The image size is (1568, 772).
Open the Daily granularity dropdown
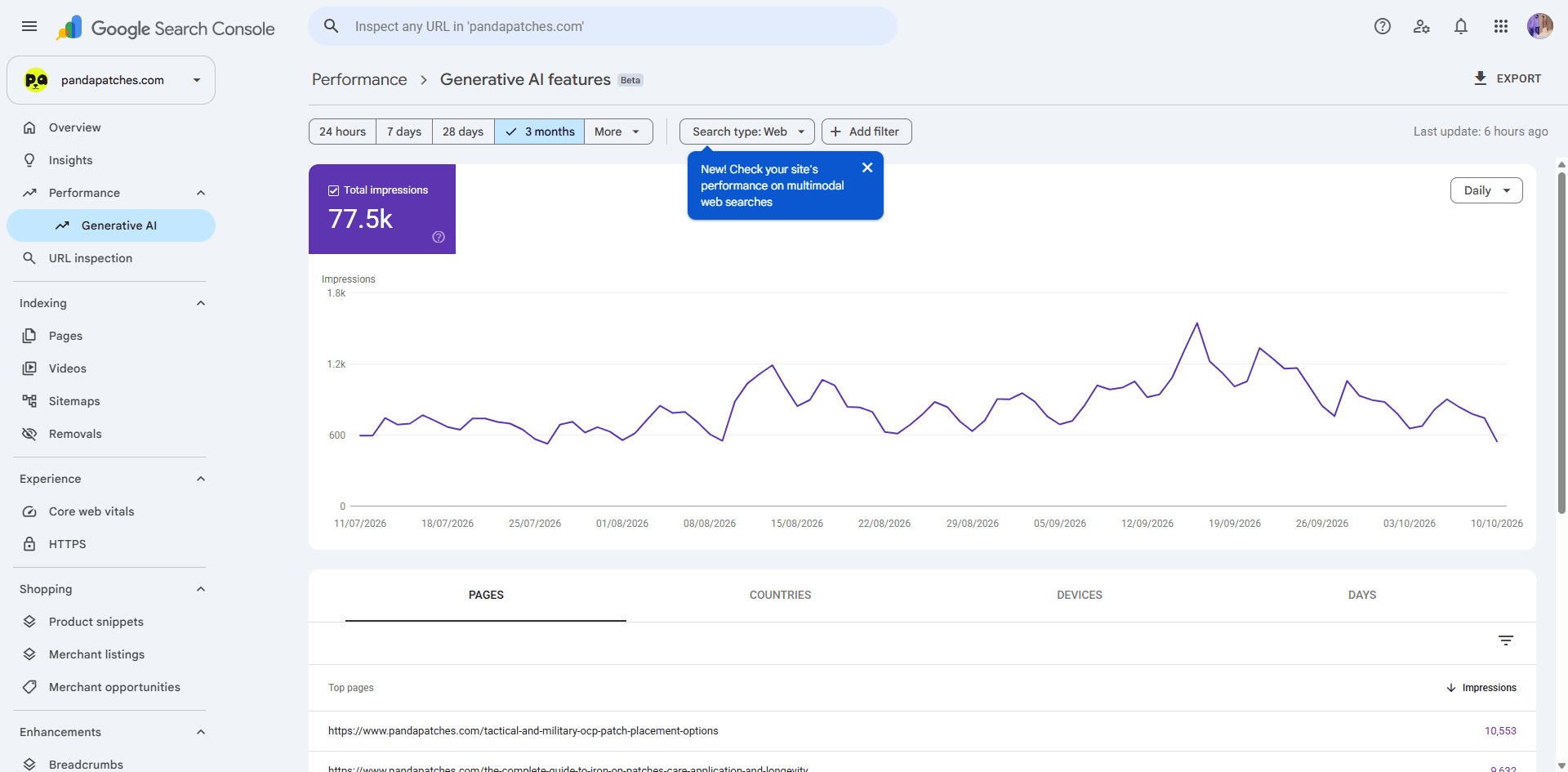click(1486, 190)
